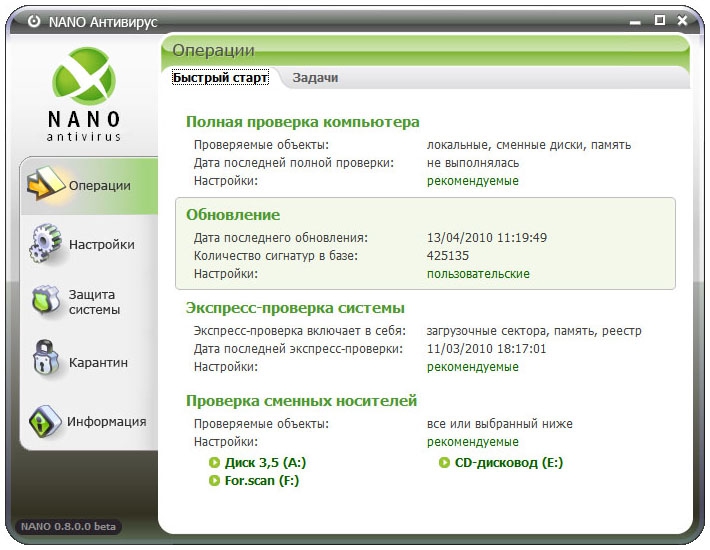
Task: Launch the Обновление update
Action: 233,215
